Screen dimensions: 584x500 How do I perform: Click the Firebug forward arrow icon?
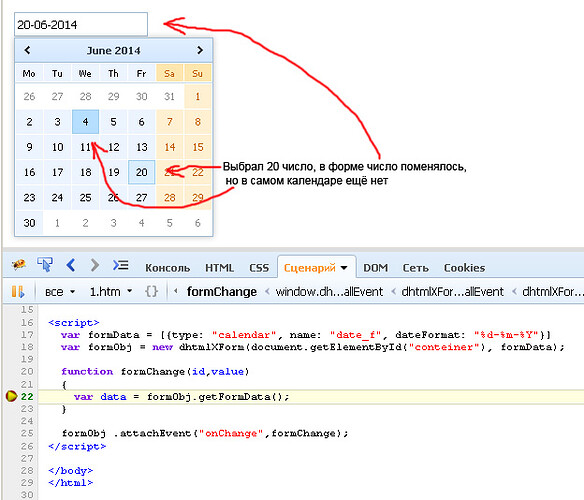click(x=95, y=265)
